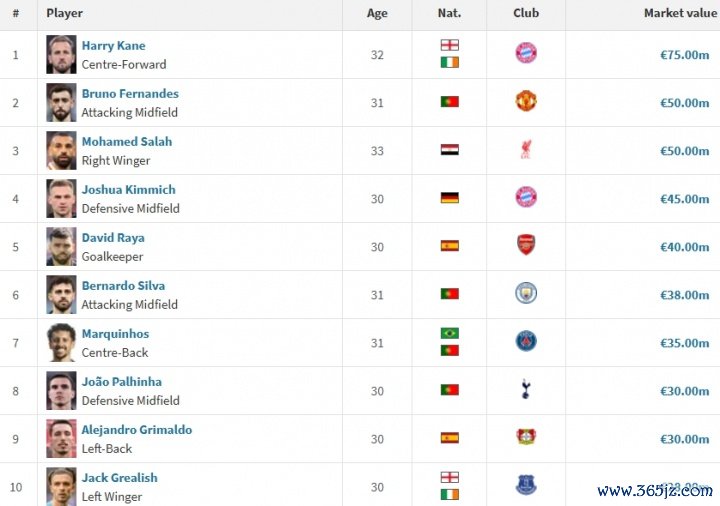Click Manchester City crest in Bernardo Silva row

pos(526,293)
